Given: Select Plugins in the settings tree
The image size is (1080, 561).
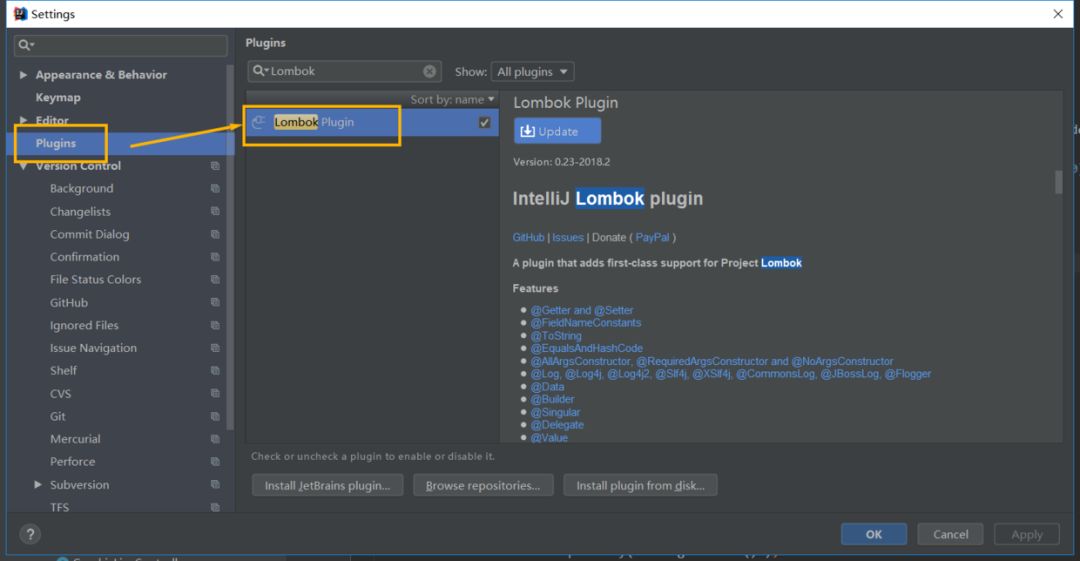Looking at the screenshot, I should tap(56, 143).
